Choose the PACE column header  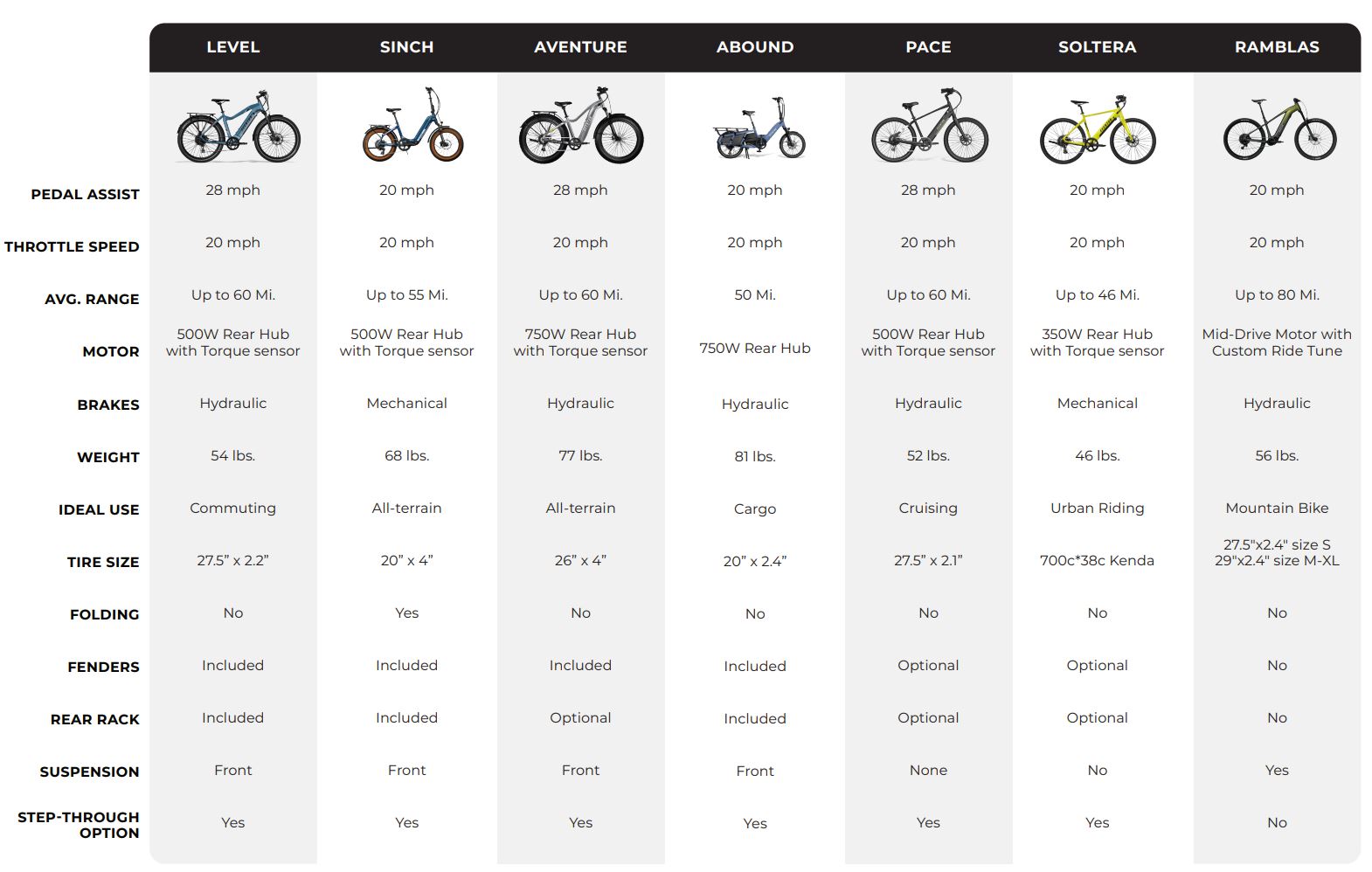(928, 47)
